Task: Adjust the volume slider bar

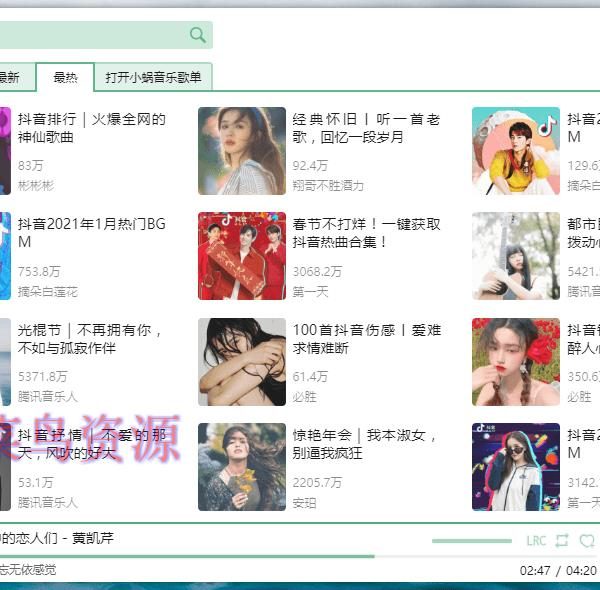Action: [471, 541]
